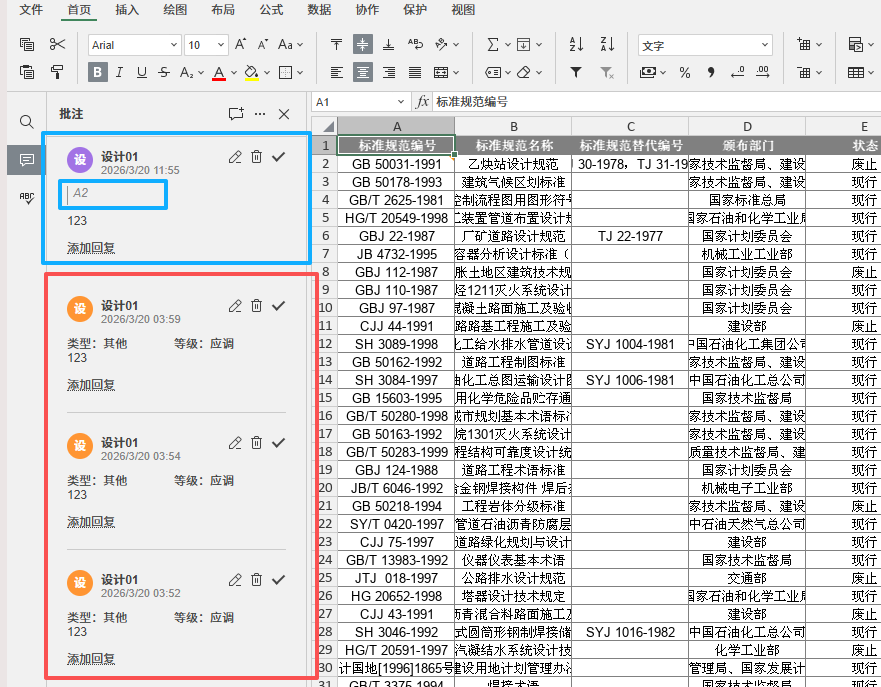The height and width of the screenshot is (687, 881).
Task: Click 添加回复 under the 03:54 comment
Action: tap(91, 522)
